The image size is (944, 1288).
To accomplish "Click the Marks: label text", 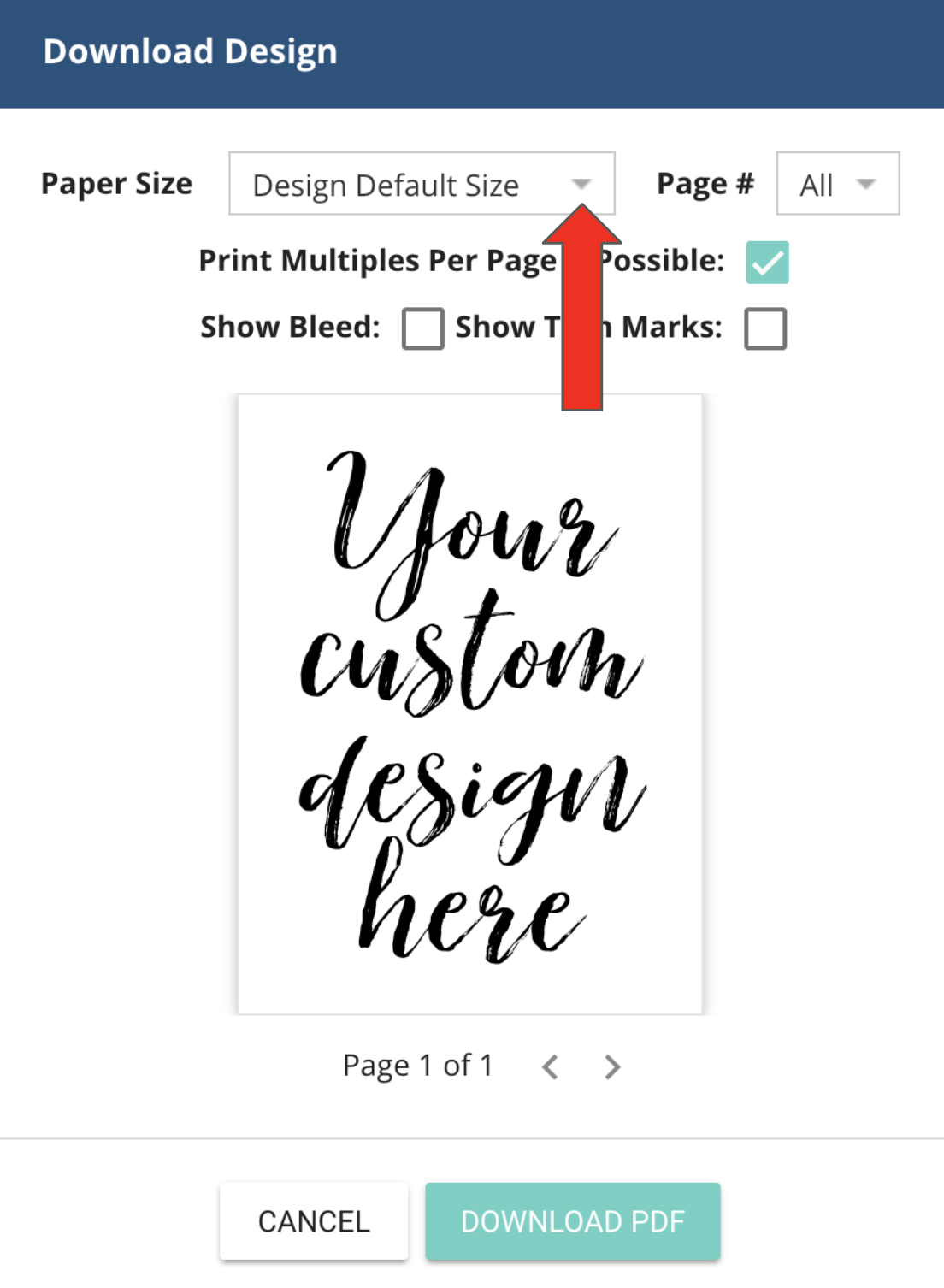I will coord(672,328).
